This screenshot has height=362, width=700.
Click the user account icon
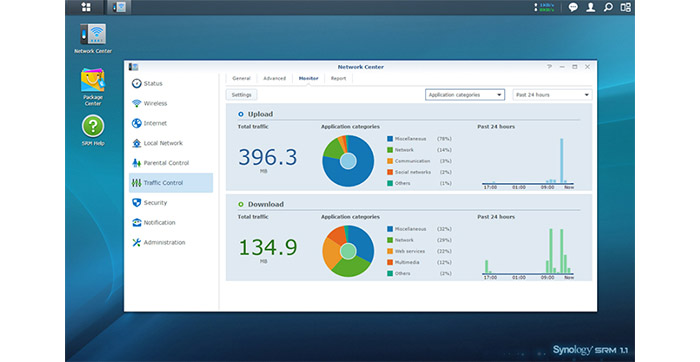point(590,7)
